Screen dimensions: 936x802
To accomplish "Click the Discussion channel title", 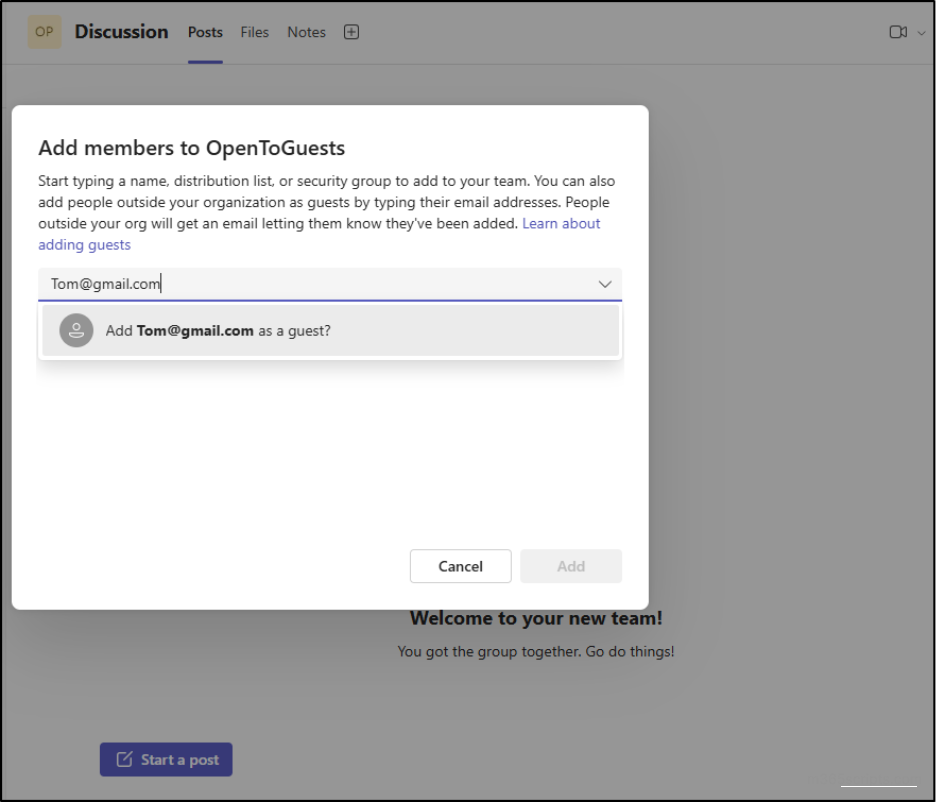I will (121, 32).
